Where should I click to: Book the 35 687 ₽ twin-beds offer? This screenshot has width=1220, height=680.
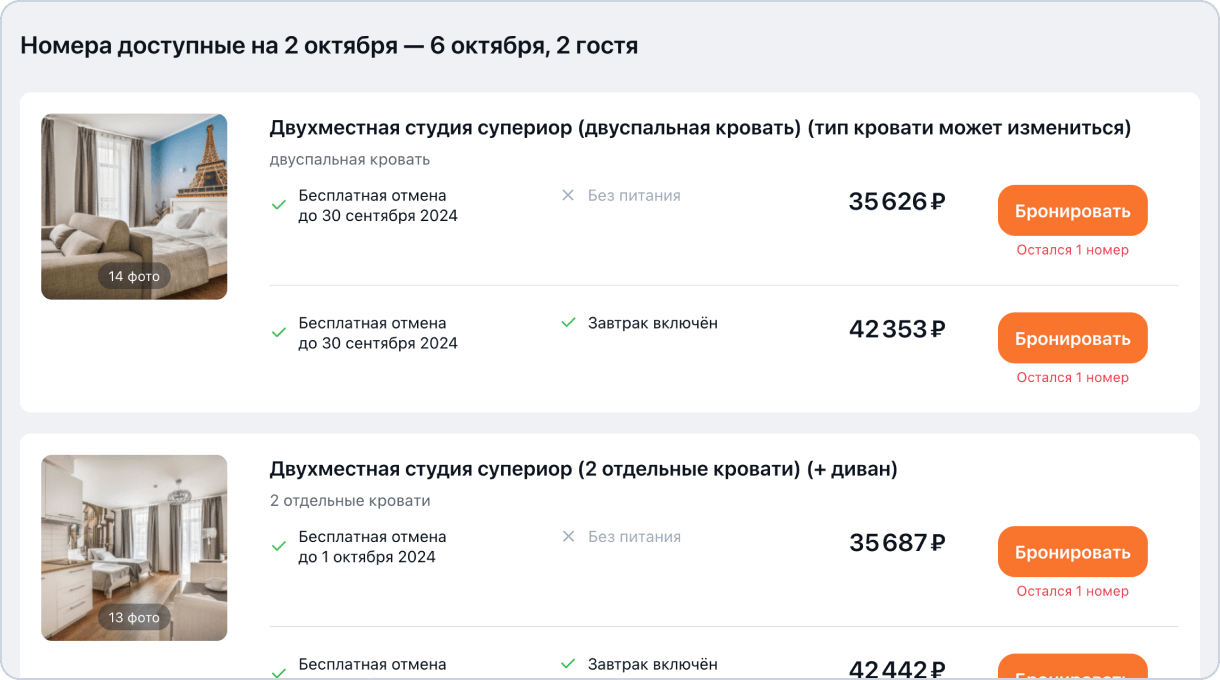[1072, 552]
